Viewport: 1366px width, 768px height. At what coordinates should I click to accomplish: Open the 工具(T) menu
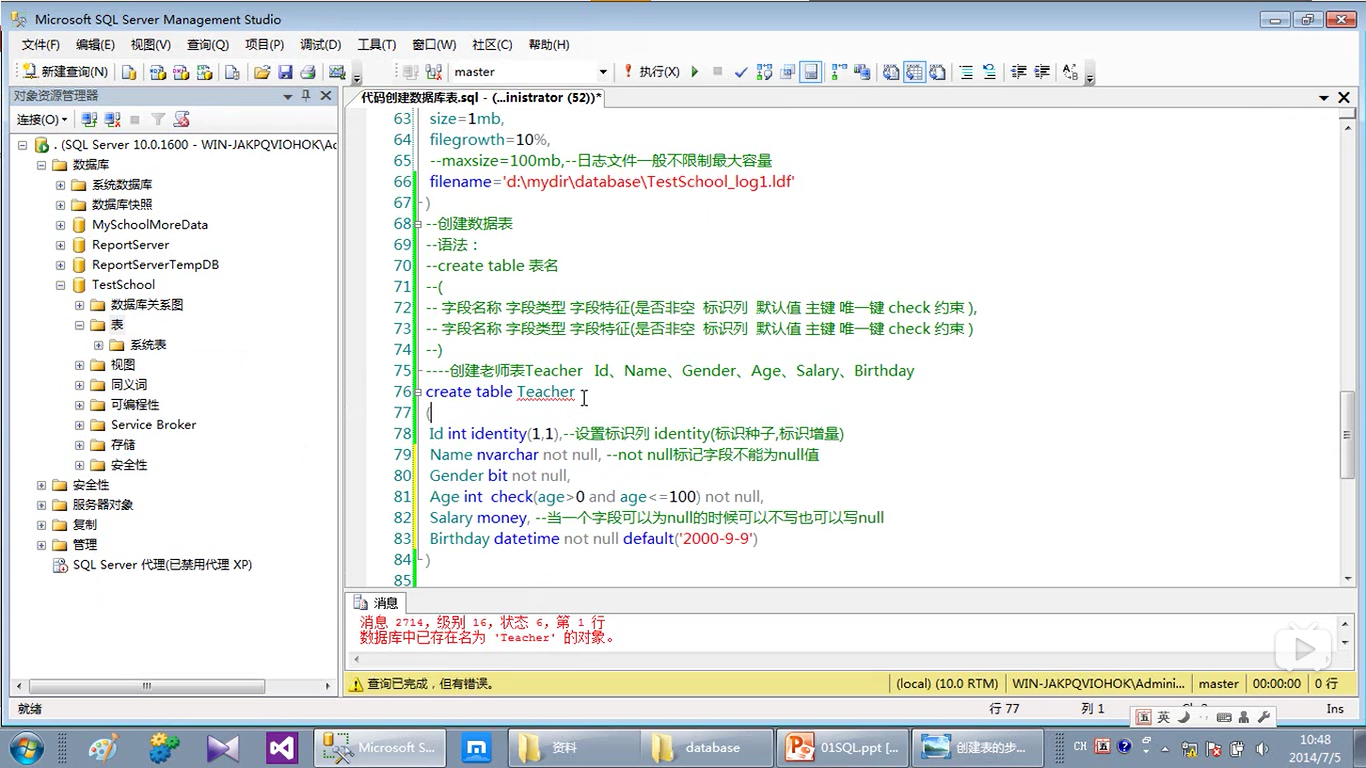[377, 45]
